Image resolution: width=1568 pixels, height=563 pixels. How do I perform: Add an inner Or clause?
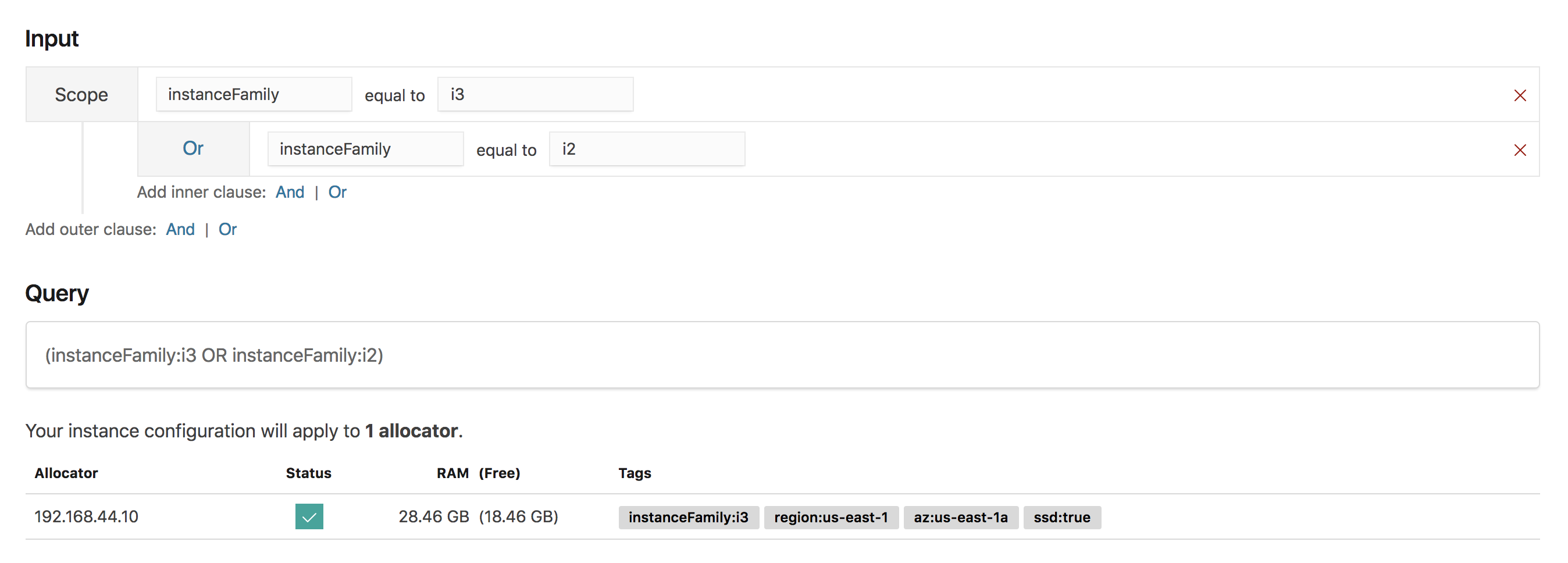click(337, 193)
